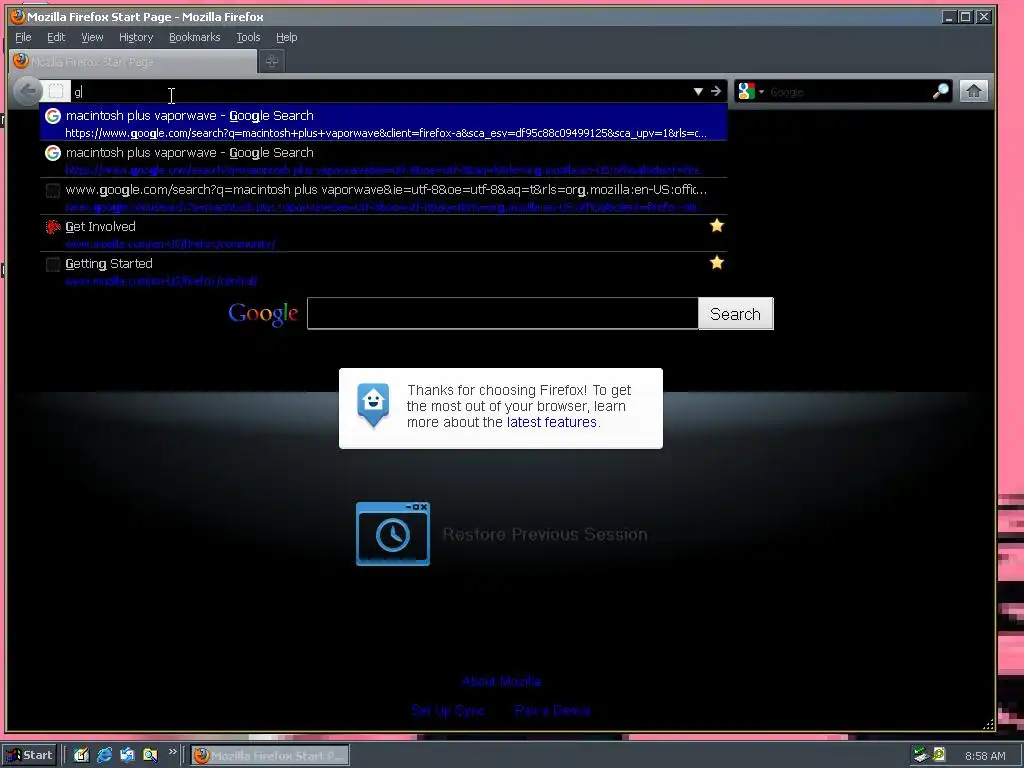Screen dimensions: 1024x768
Task: Launch Internet Explorer from quick launch
Action: (x=104, y=755)
